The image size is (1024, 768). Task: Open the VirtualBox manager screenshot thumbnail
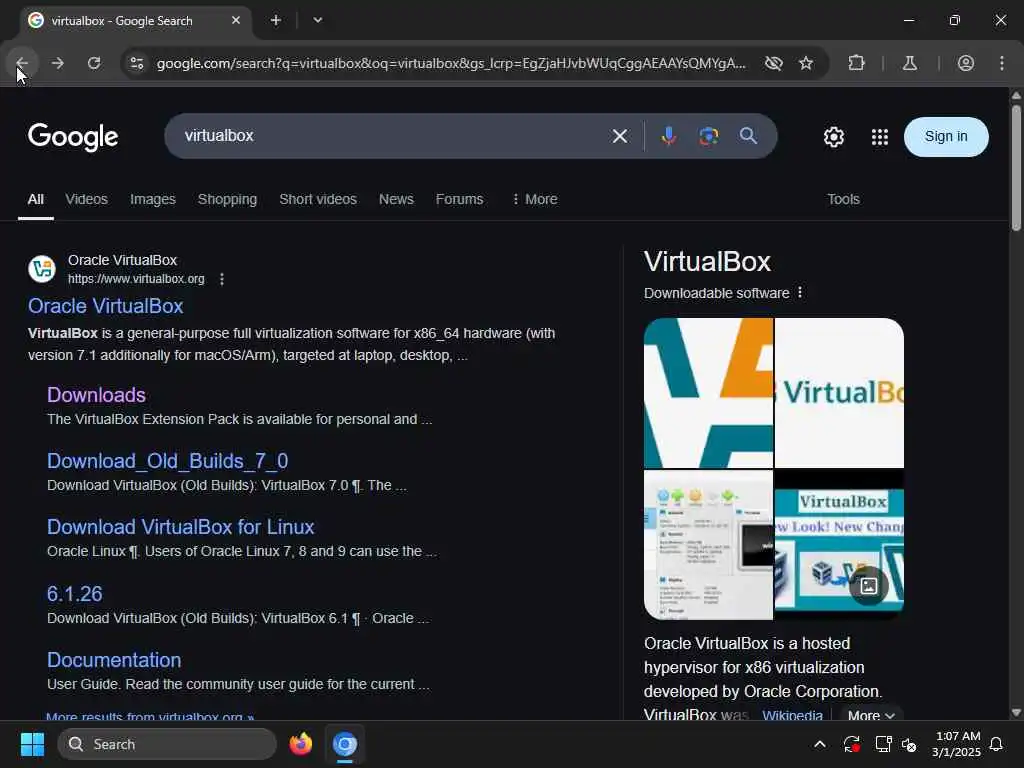[x=708, y=545]
